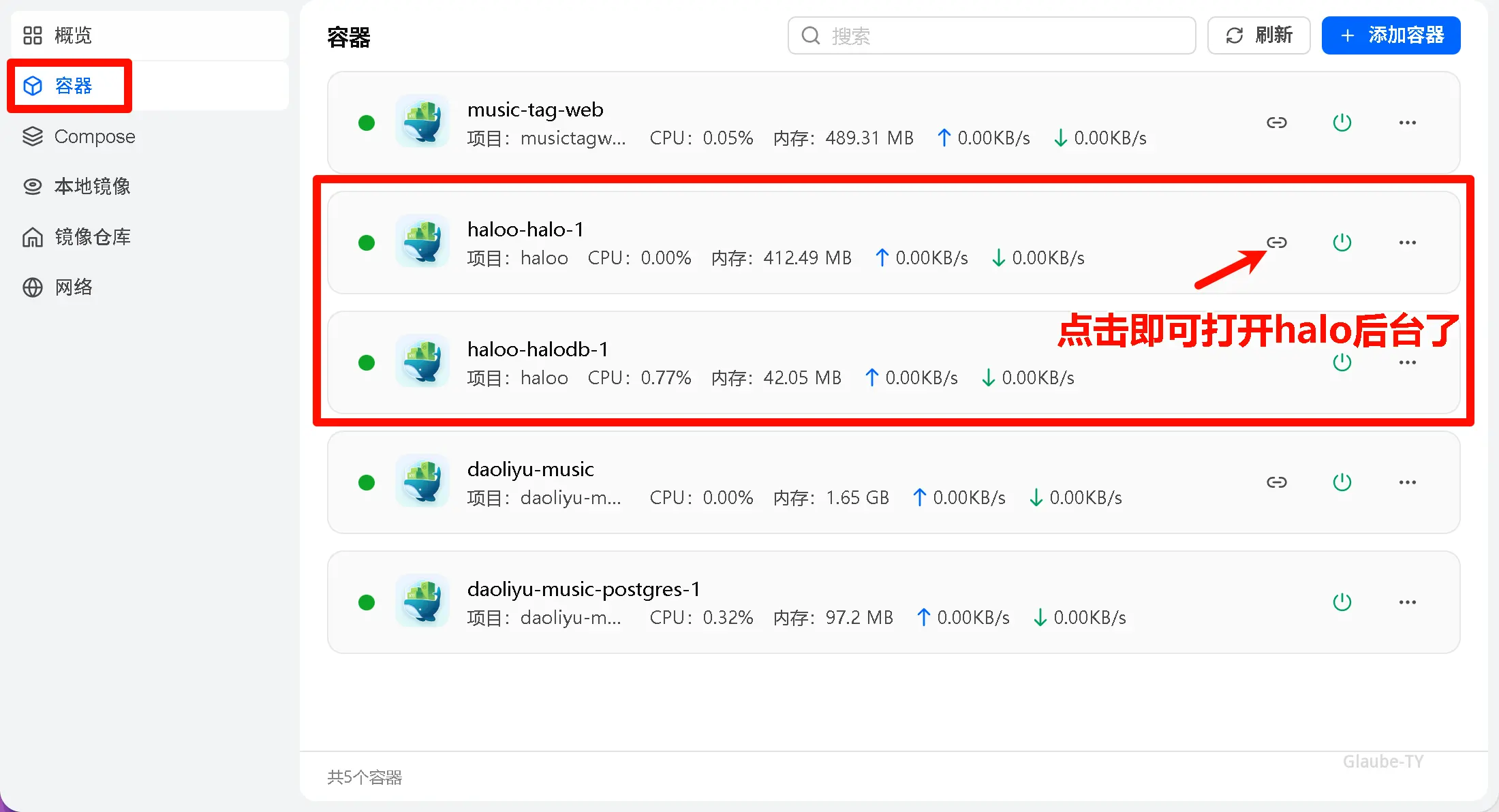1499x812 pixels.
Task: Open haloo-halo-1 web link icon
Action: click(x=1276, y=243)
